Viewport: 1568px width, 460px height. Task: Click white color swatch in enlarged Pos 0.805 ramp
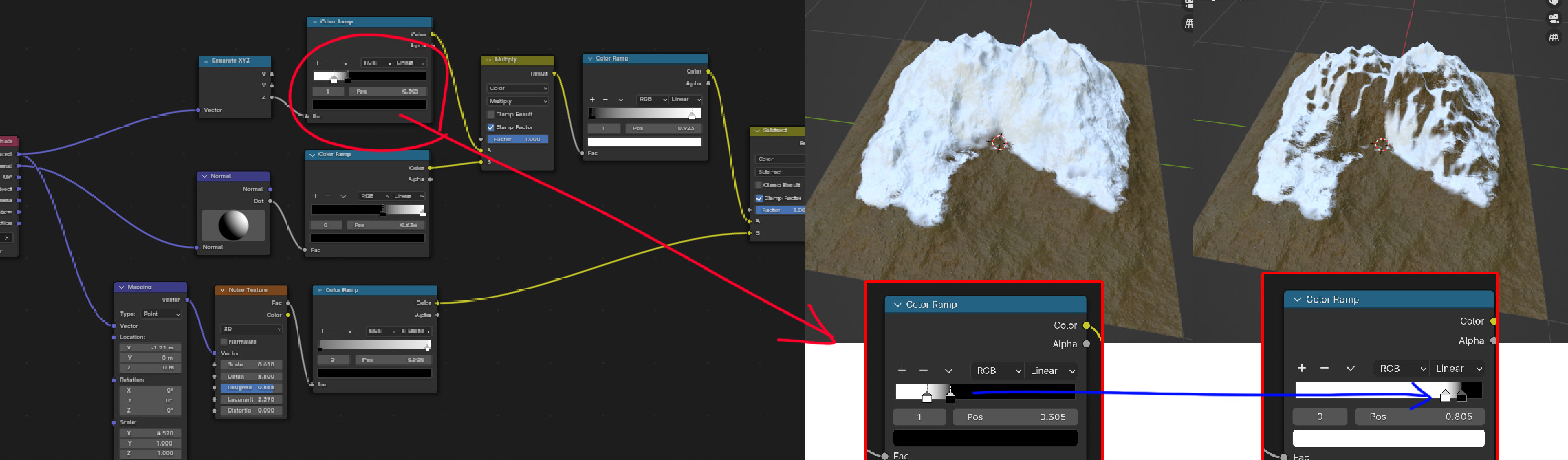pyautogui.click(x=1389, y=438)
